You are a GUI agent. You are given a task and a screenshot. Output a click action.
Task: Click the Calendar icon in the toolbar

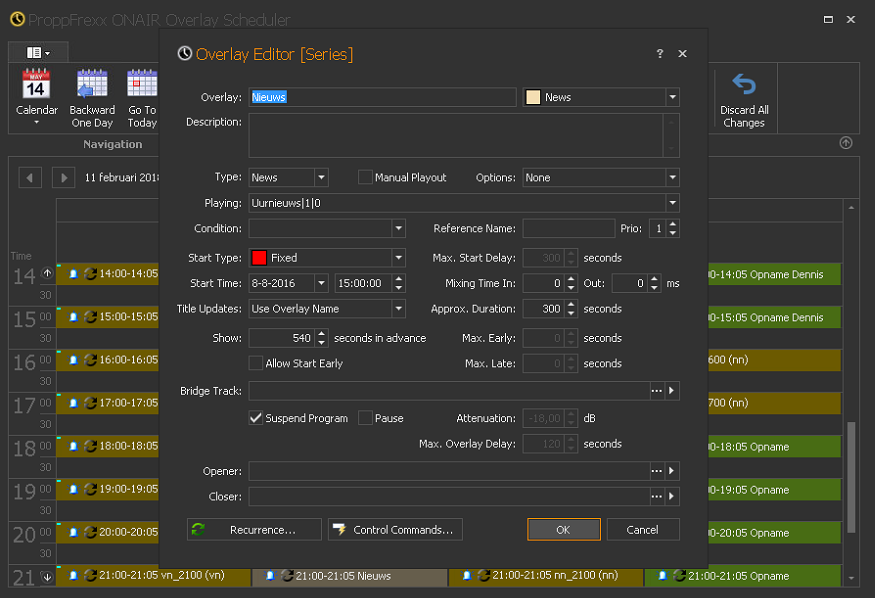click(36, 84)
